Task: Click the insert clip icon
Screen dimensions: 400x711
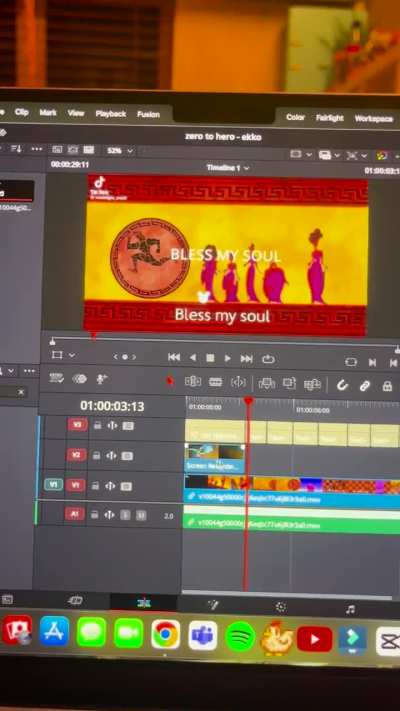Action: coord(267,384)
